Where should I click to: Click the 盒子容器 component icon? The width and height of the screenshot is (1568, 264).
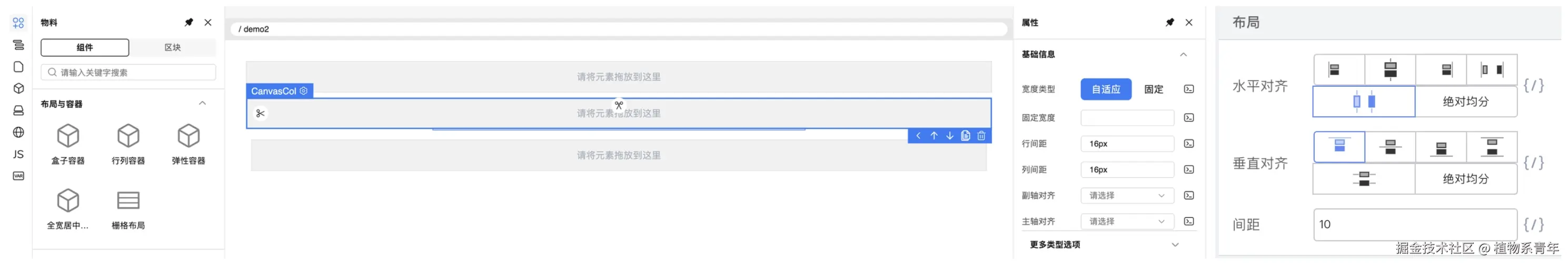pos(67,136)
